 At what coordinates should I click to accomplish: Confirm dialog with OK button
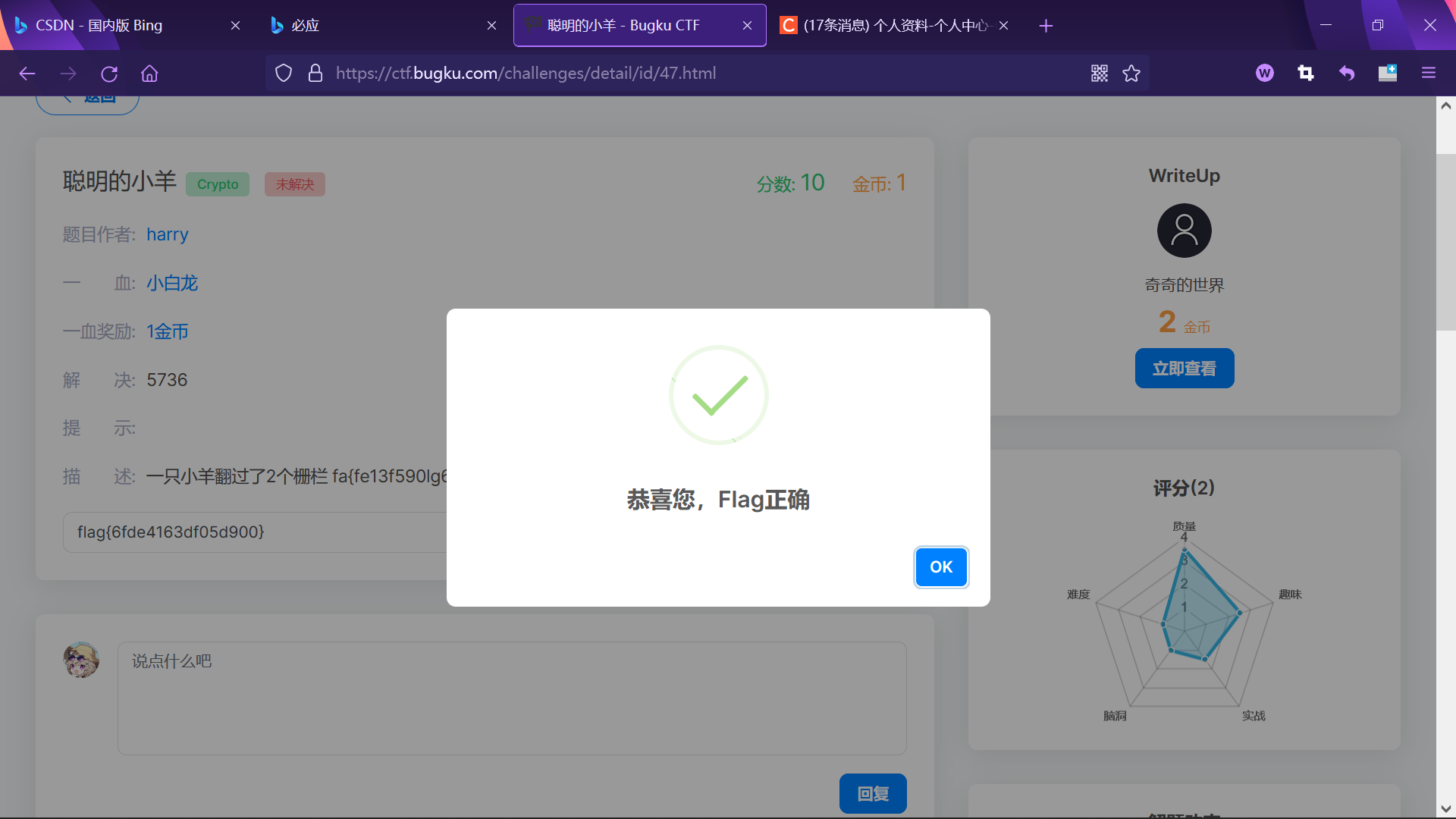940,567
